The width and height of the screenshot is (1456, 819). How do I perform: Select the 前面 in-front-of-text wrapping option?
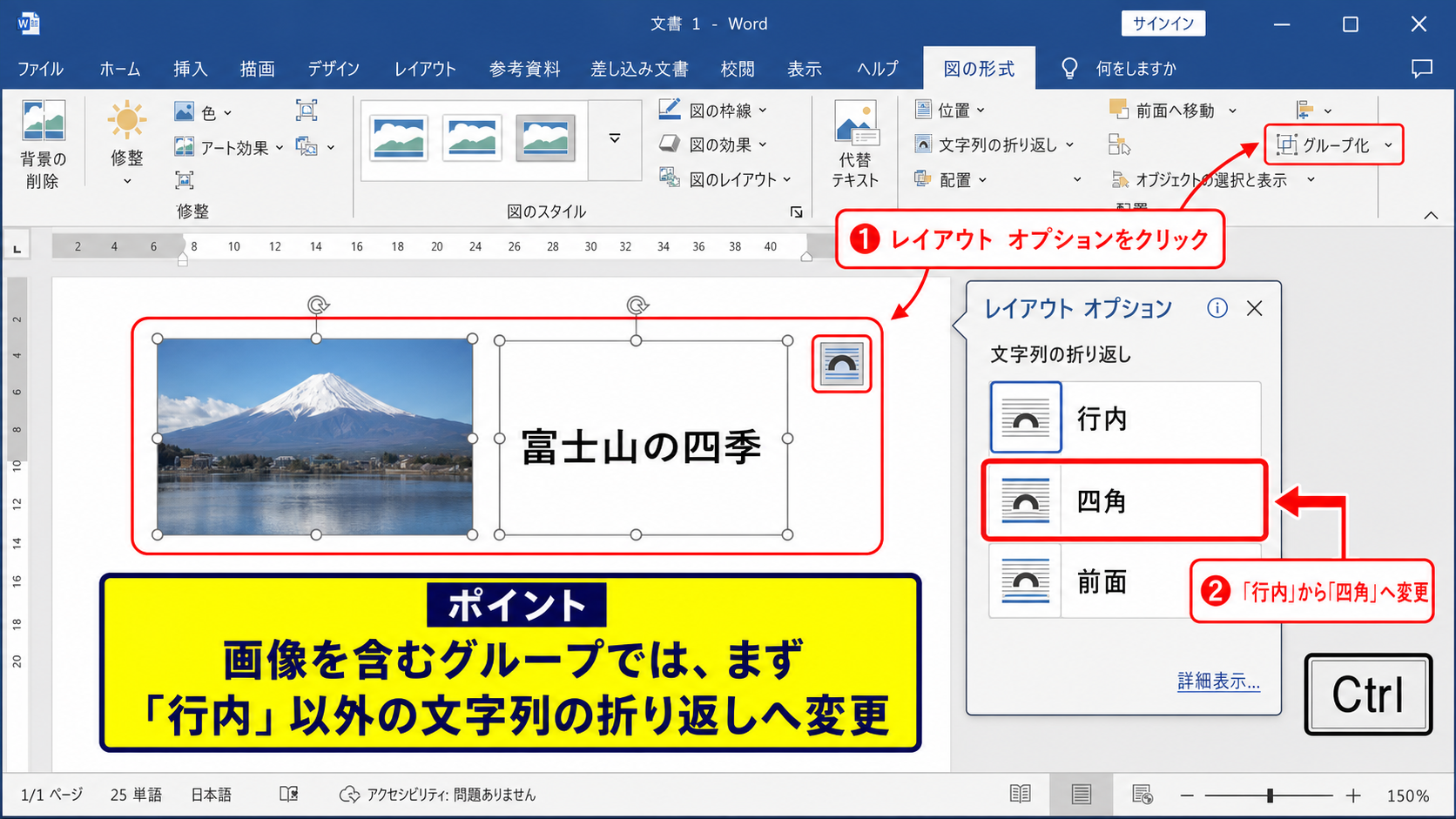[1125, 581]
